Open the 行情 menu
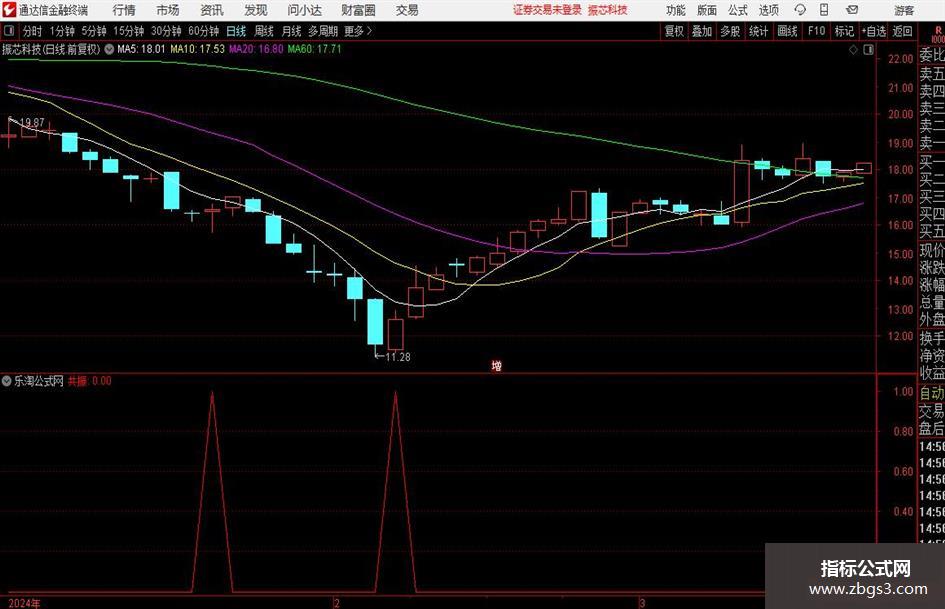This screenshot has height=609, width=945. (124, 10)
